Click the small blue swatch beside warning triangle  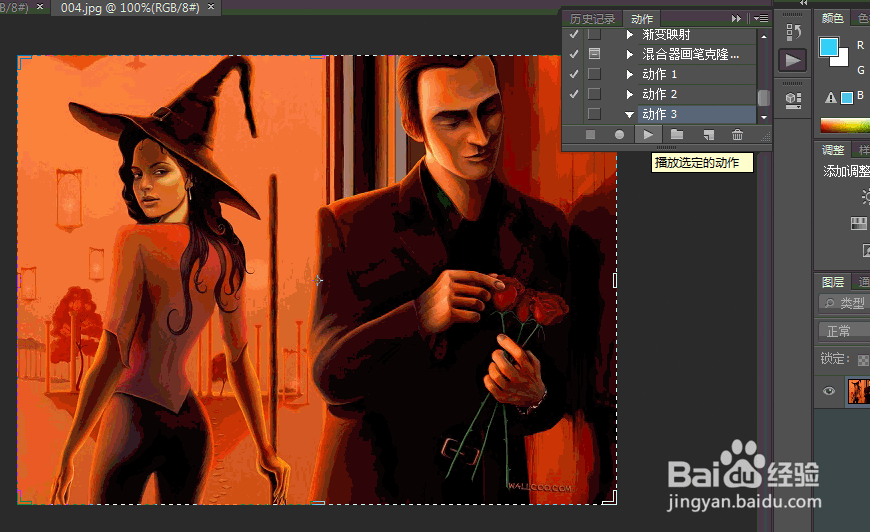[x=847, y=98]
